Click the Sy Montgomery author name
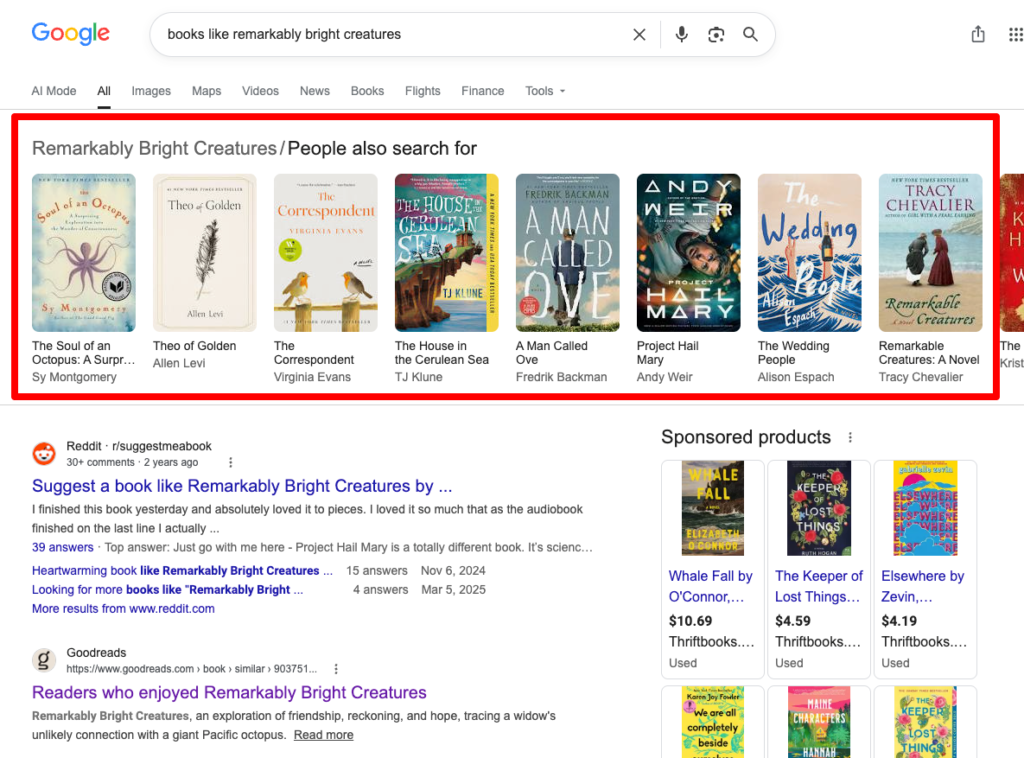The image size is (1024, 758). 74,377
